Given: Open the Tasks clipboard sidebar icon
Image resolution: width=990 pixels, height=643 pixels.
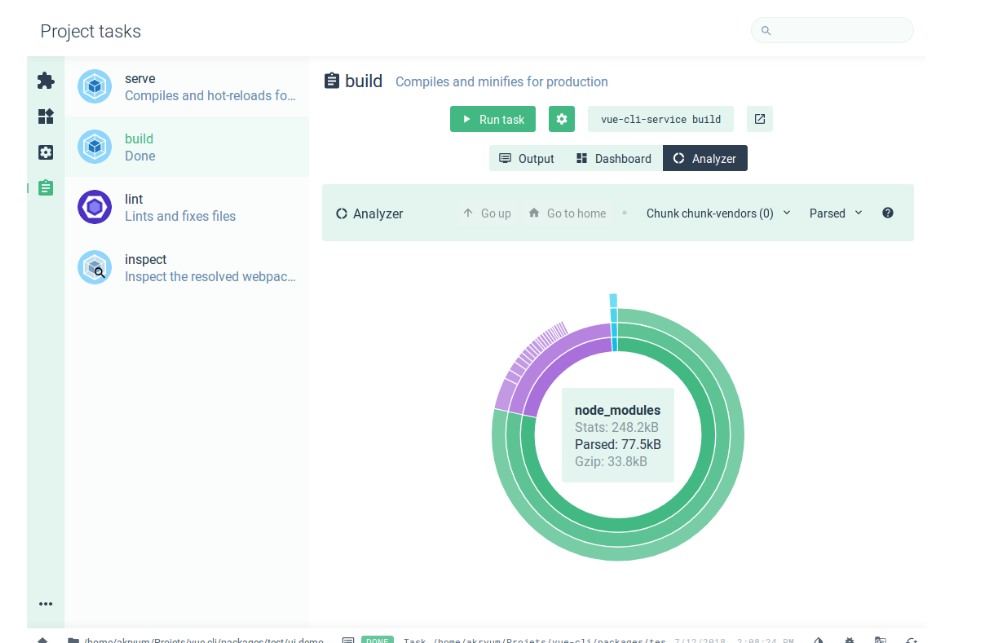Looking at the screenshot, I should pos(45,188).
